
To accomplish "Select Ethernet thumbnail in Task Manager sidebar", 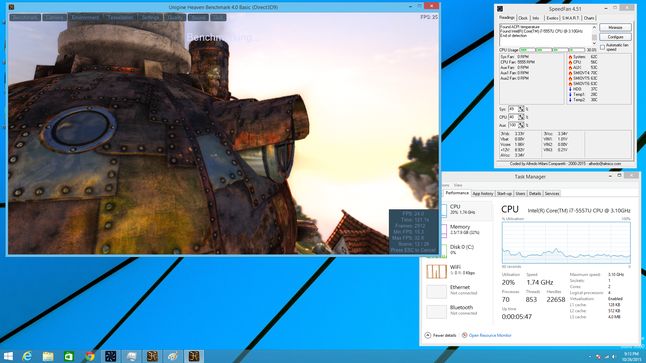I will pyautogui.click(x=436, y=291).
